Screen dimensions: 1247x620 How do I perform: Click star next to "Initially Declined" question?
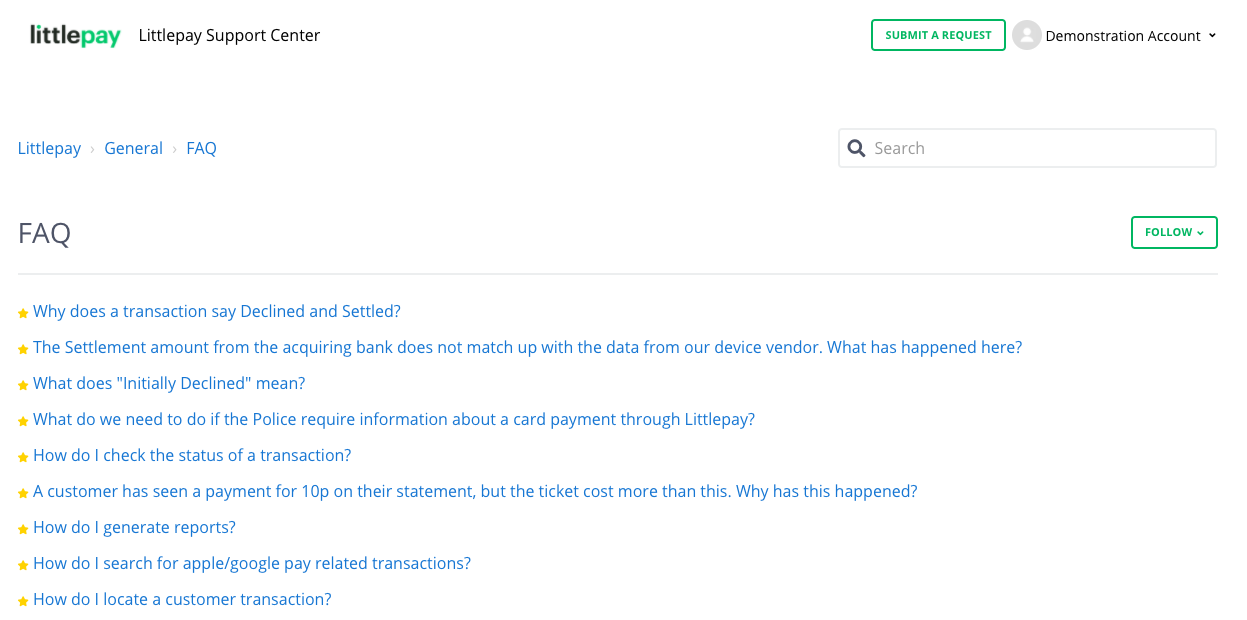click(x=23, y=385)
